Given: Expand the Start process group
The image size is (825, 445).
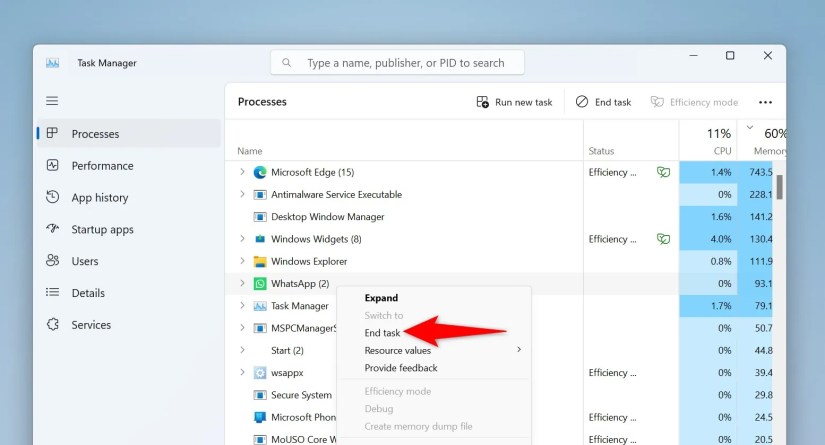Looking at the screenshot, I should tap(242, 350).
